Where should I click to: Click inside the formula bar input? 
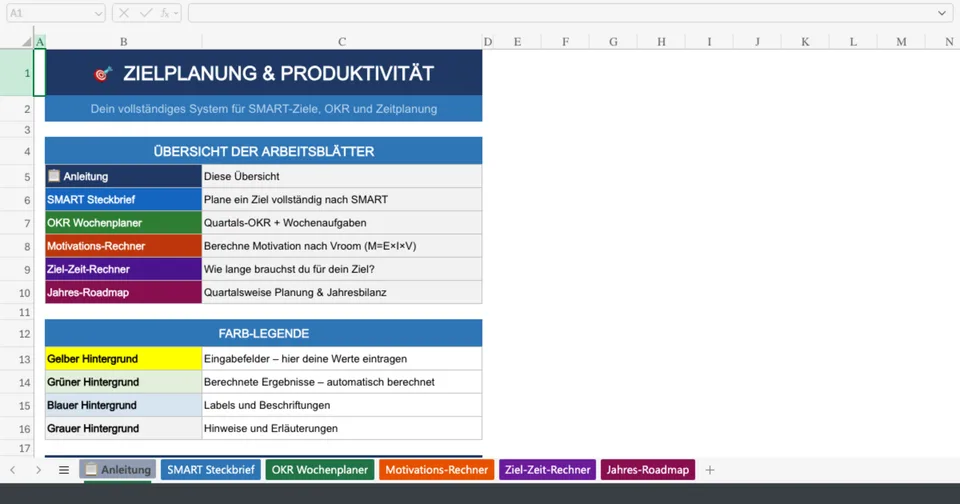pyautogui.click(x=560, y=13)
